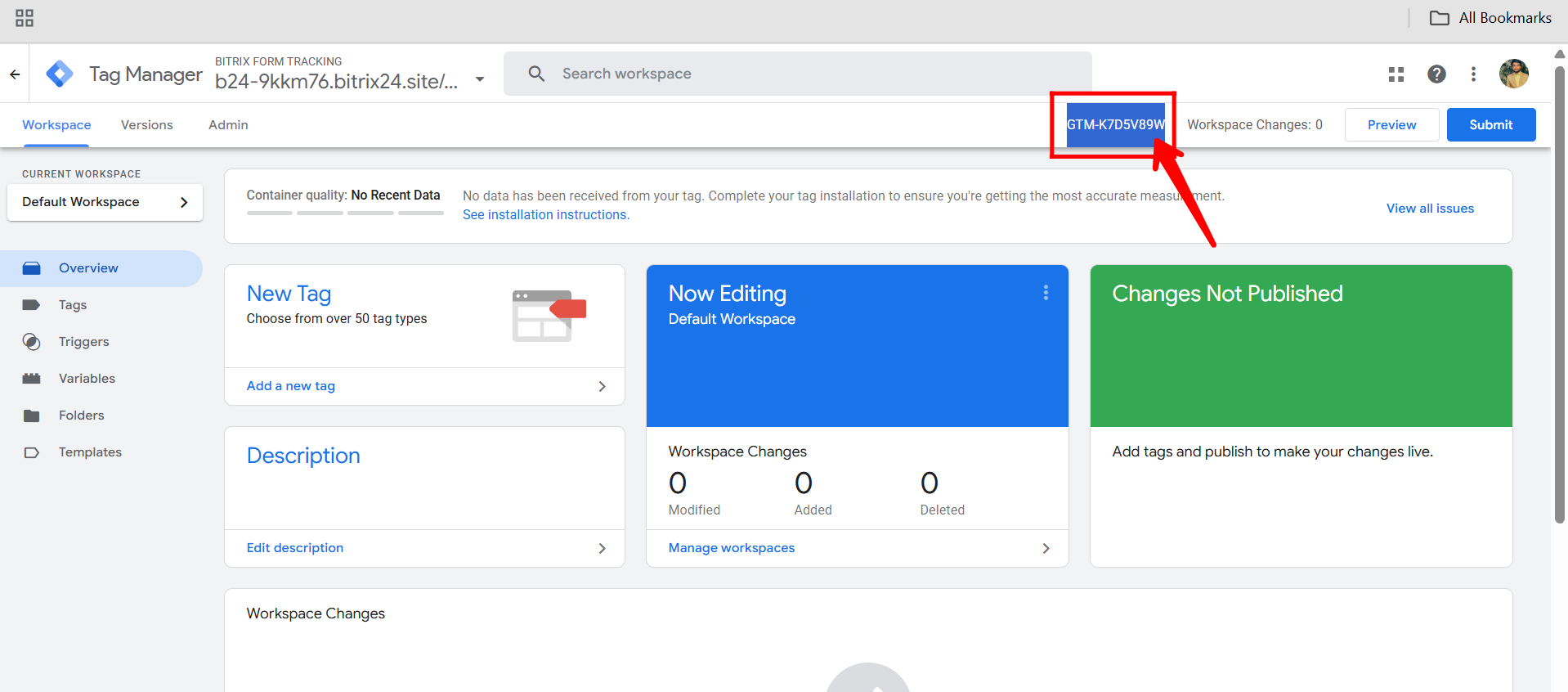Click chevron next to Add a new tag
The height and width of the screenshot is (692, 1568).
pos(603,386)
